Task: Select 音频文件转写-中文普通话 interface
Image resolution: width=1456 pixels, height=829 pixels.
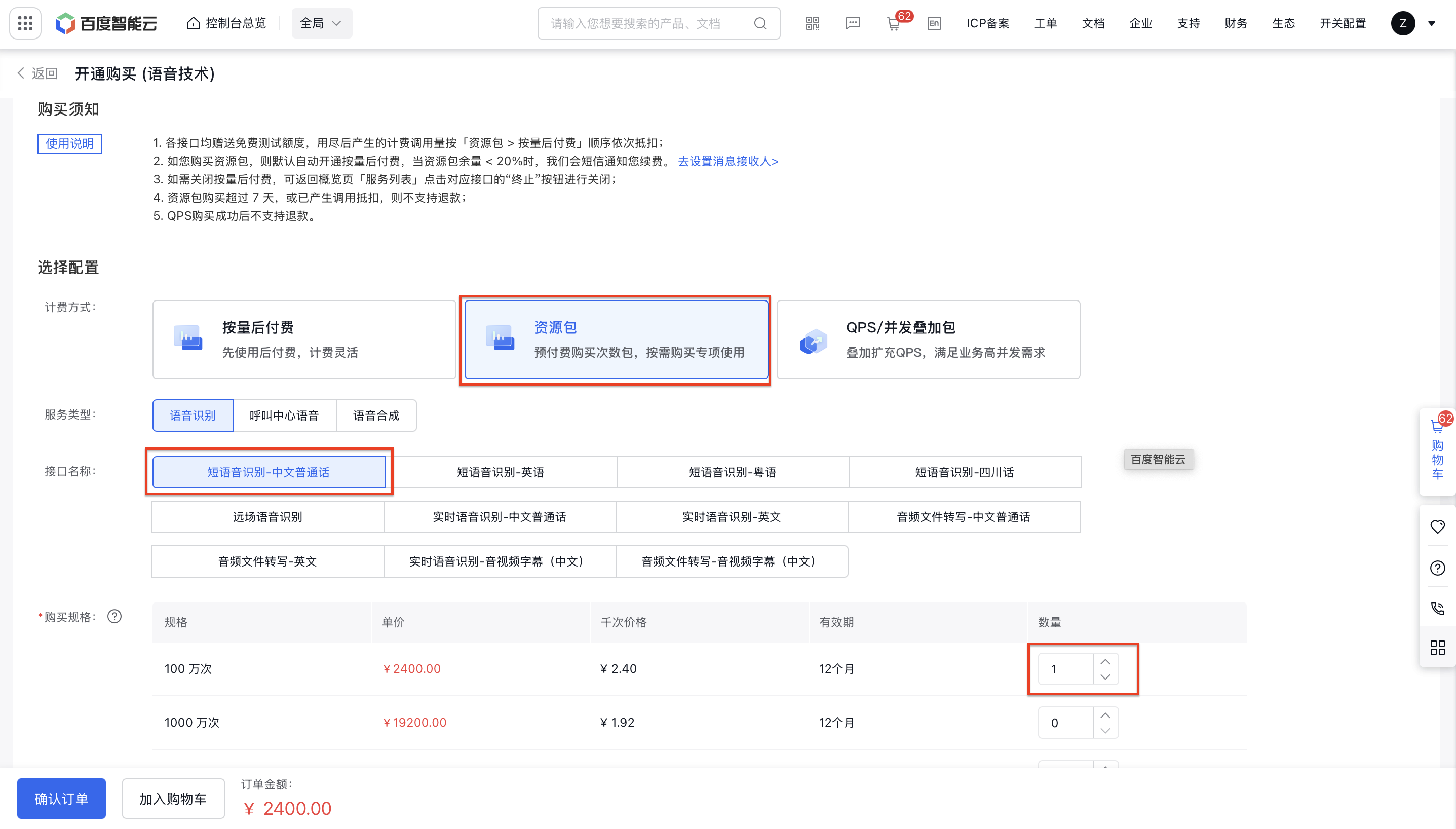Action: 964,517
